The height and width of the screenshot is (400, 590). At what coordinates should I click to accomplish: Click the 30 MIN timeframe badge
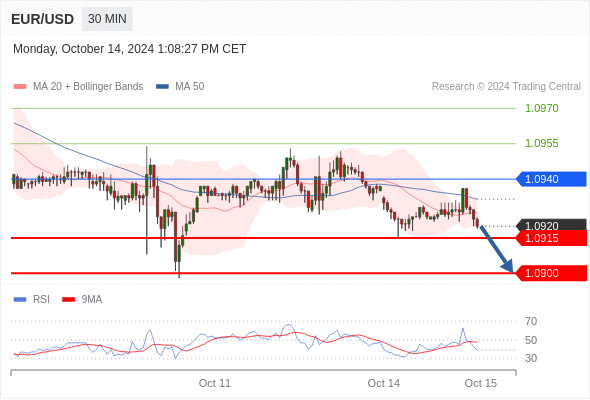(x=107, y=19)
